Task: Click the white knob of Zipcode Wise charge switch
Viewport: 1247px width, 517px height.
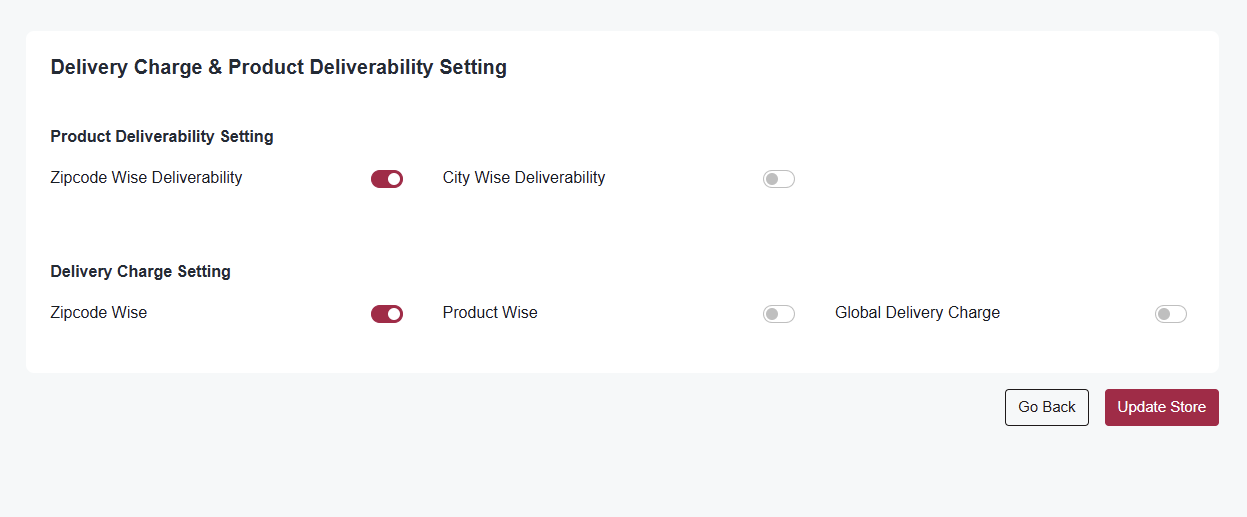Action: coord(394,314)
